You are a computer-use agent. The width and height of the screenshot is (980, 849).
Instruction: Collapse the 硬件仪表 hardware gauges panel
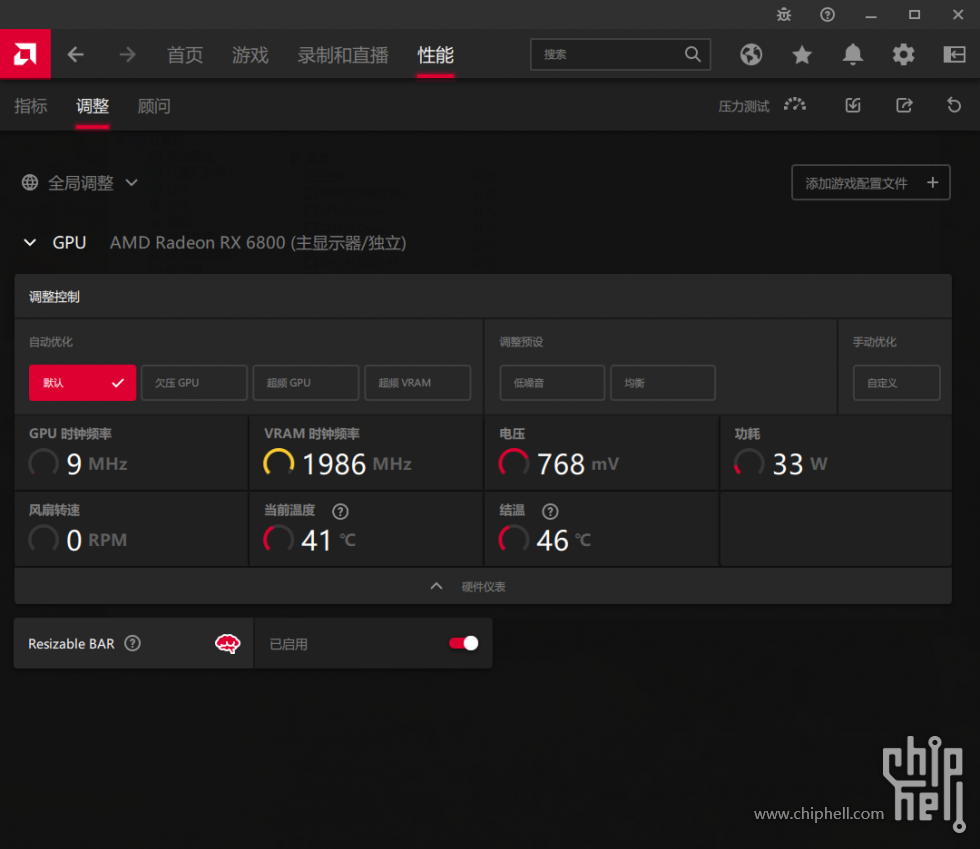[x=483, y=586]
